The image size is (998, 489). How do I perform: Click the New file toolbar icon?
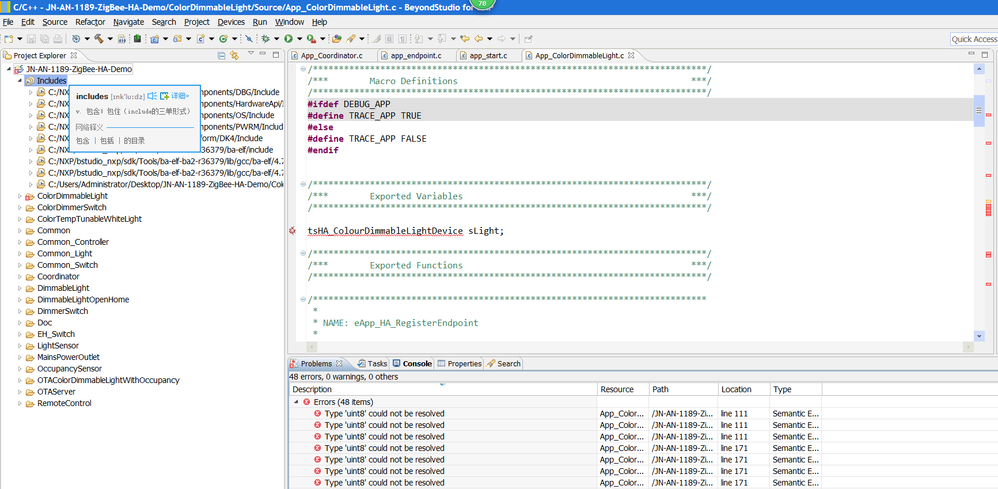point(9,39)
